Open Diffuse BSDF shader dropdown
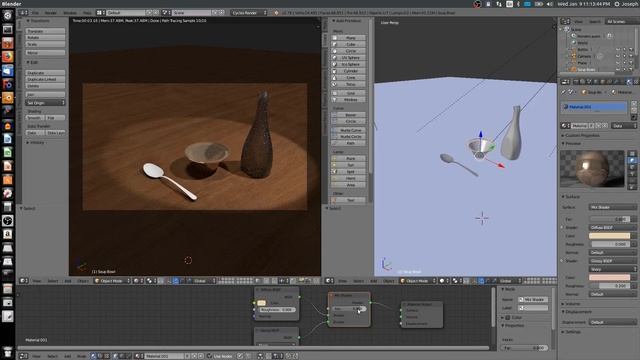The height and width of the screenshot is (360, 640). pos(613,227)
